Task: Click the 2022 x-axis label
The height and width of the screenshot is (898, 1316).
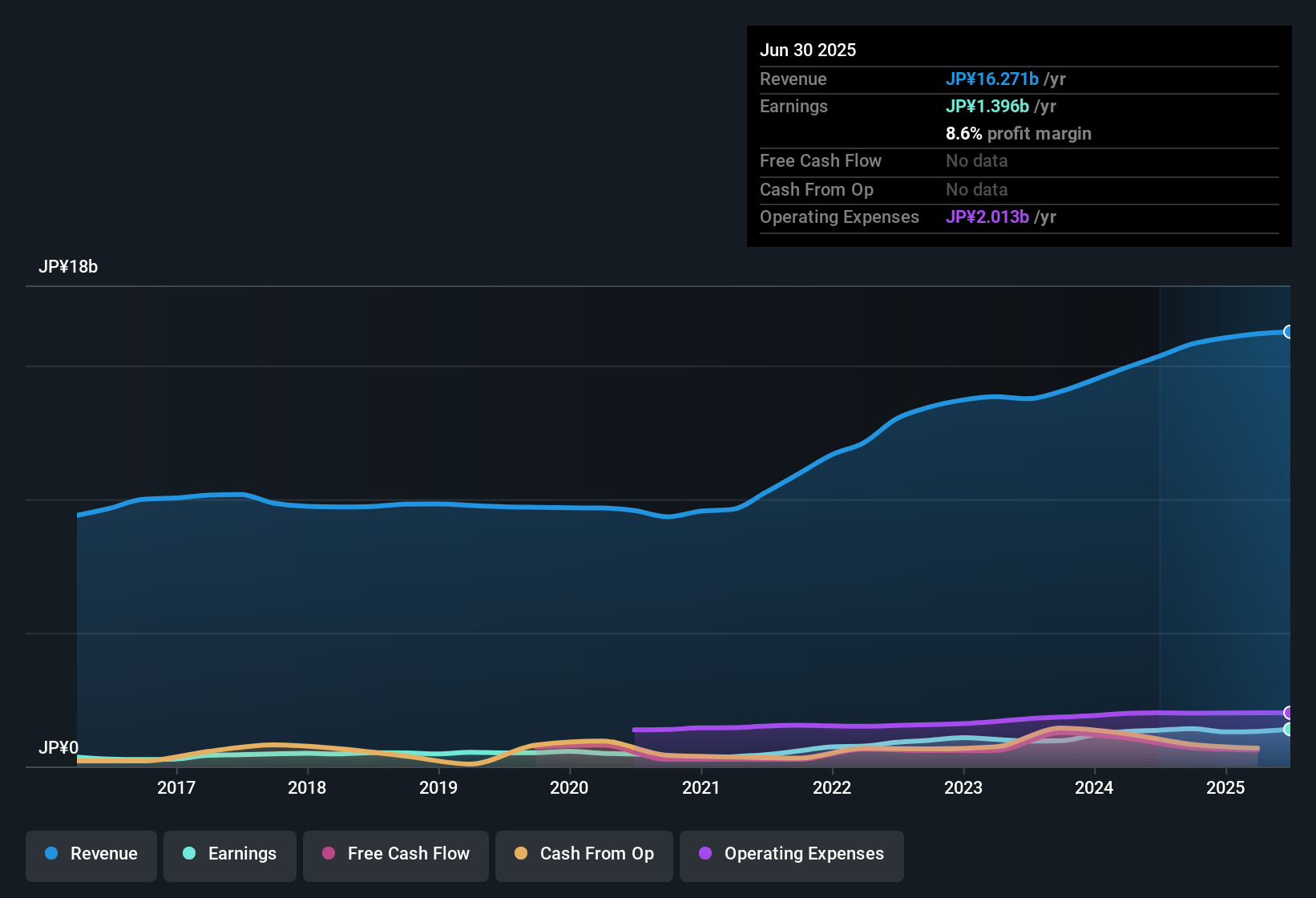Action: click(832, 787)
